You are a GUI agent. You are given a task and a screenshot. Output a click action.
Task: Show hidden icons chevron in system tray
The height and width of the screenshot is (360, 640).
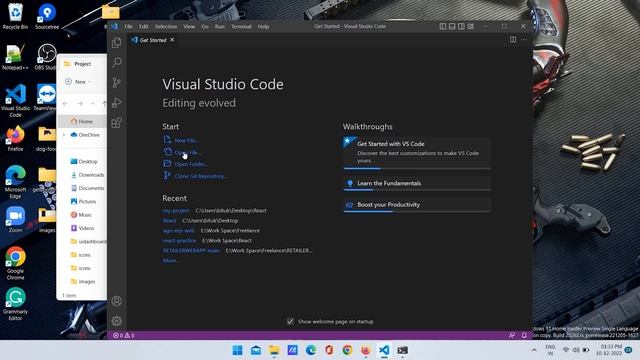tap(534, 350)
